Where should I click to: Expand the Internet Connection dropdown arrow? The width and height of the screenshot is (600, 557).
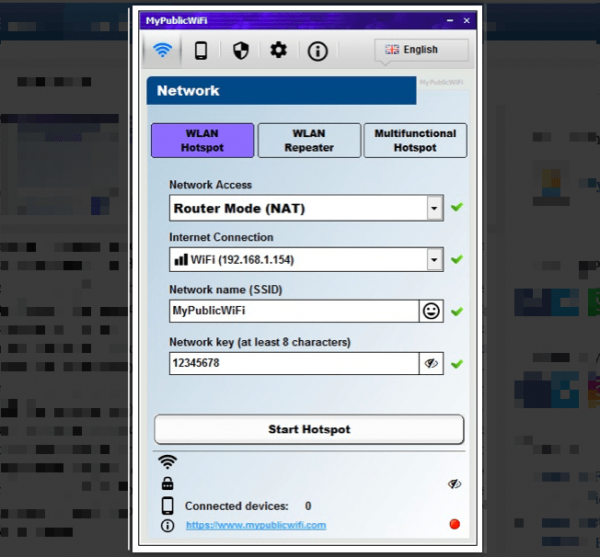[434, 260]
